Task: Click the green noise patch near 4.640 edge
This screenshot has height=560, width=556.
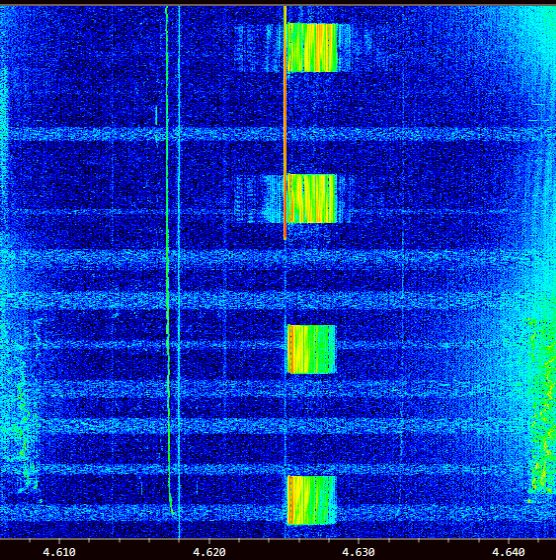Action: pos(542,407)
